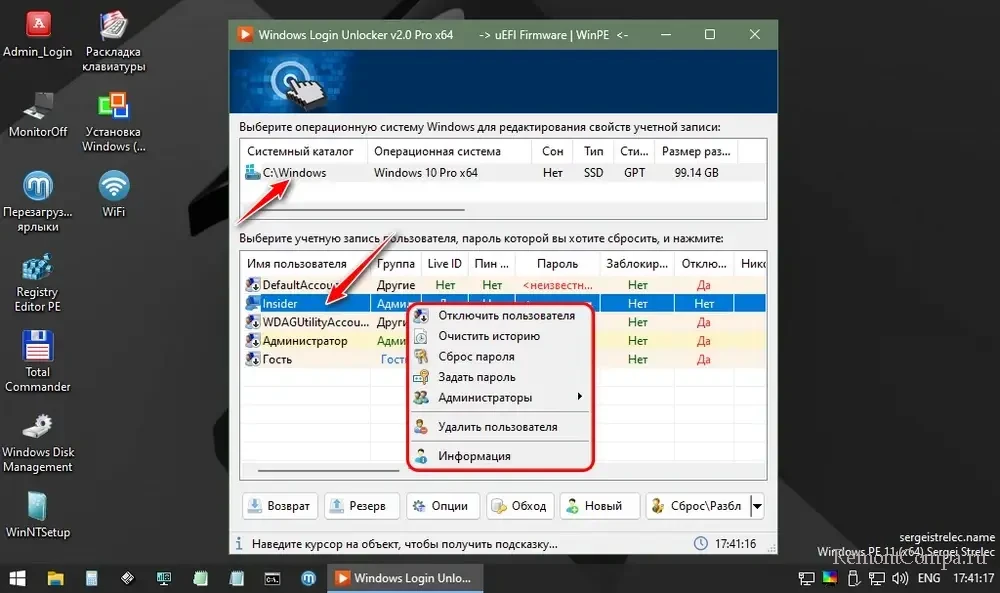1000x593 pixels.
Task: Sort by Пароль column header
Action: coord(557,264)
